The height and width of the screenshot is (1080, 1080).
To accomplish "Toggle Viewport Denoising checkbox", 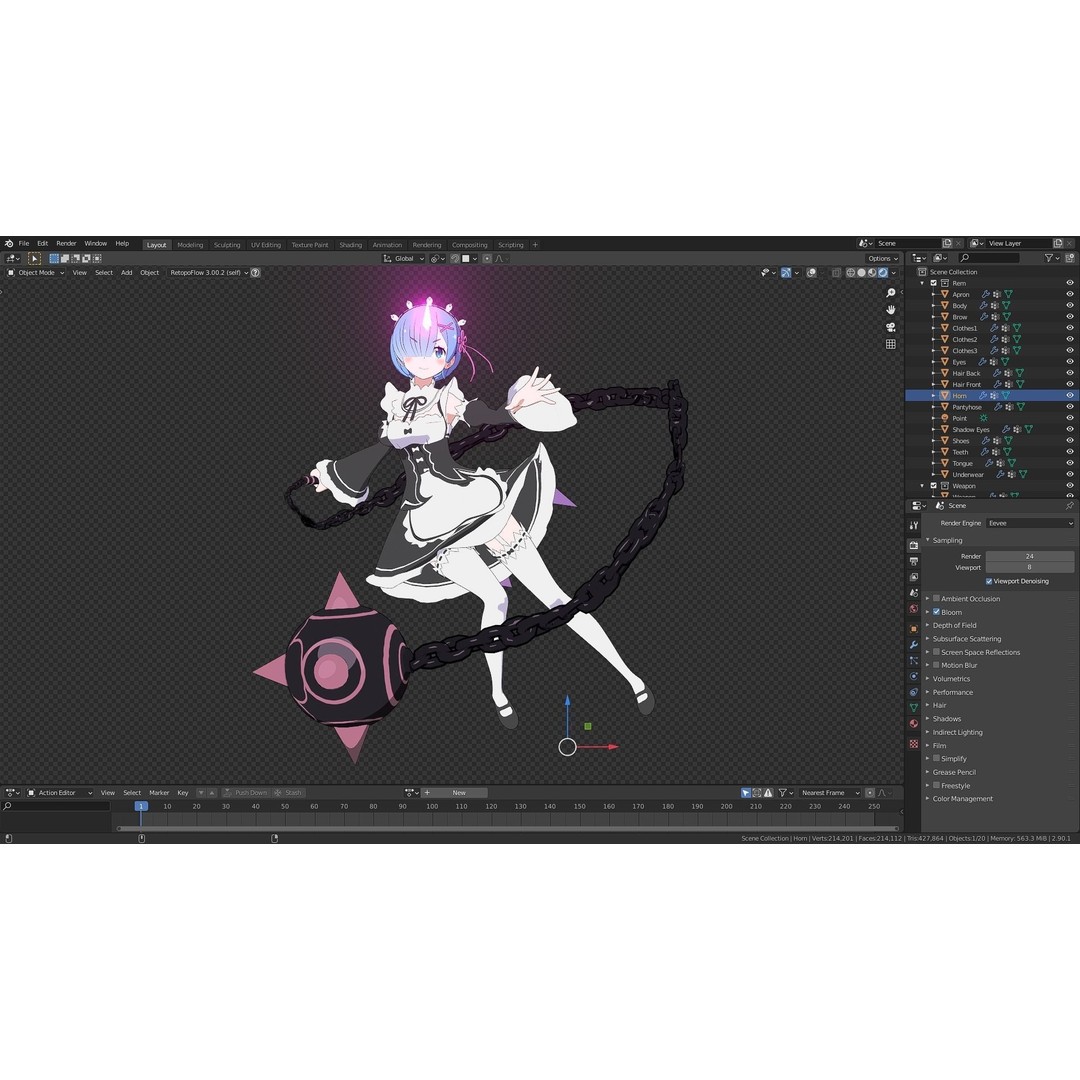I will pos(989,581).
